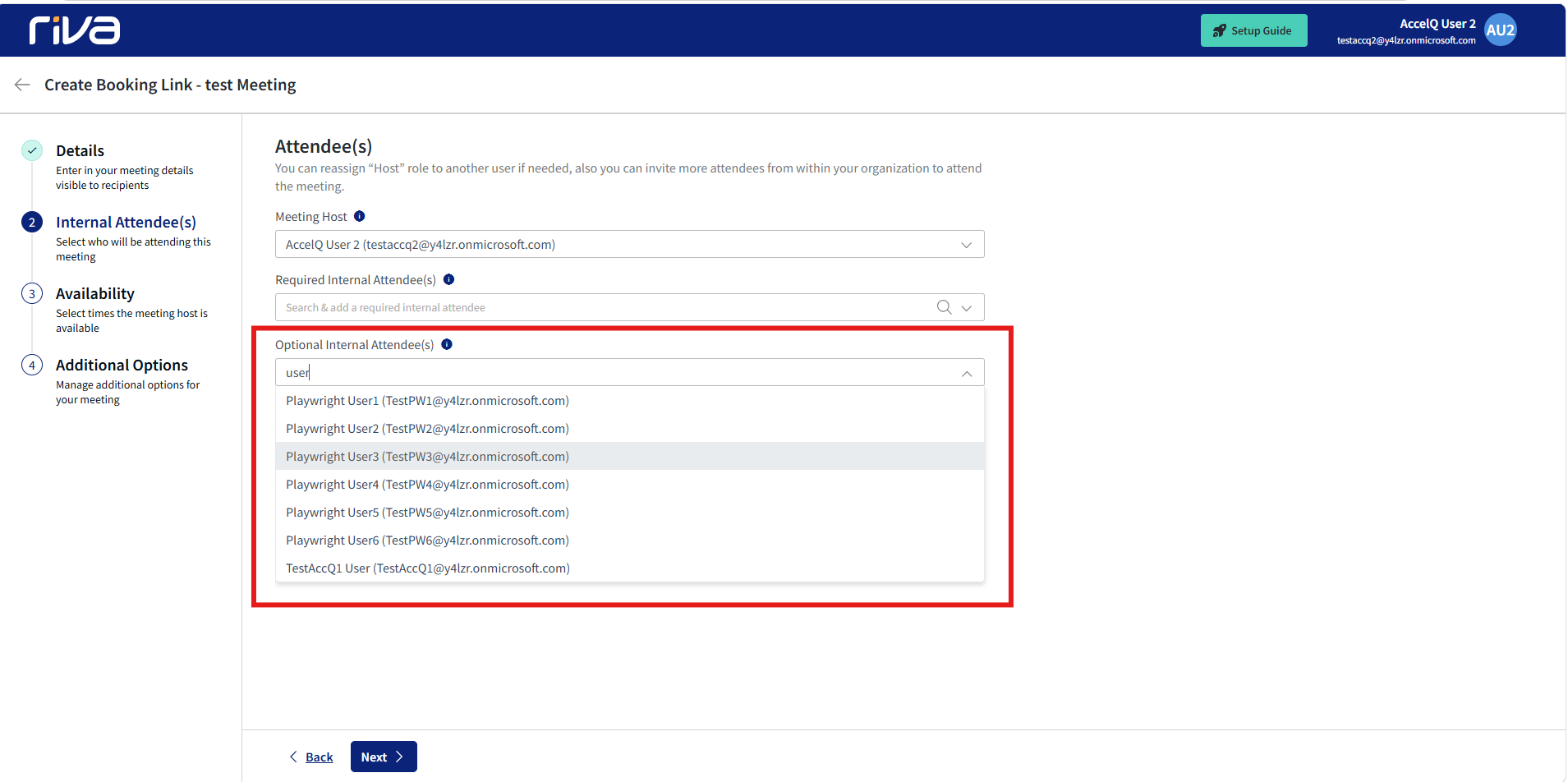
Task: Click the Details step checkmark circle
Action: pos(32,150)
